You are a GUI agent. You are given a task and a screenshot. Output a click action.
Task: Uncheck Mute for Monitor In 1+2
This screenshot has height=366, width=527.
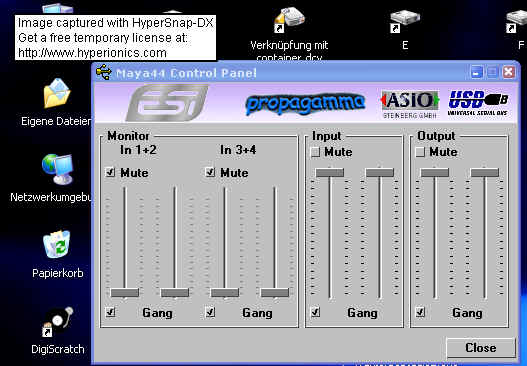click(x=111, y=172)
